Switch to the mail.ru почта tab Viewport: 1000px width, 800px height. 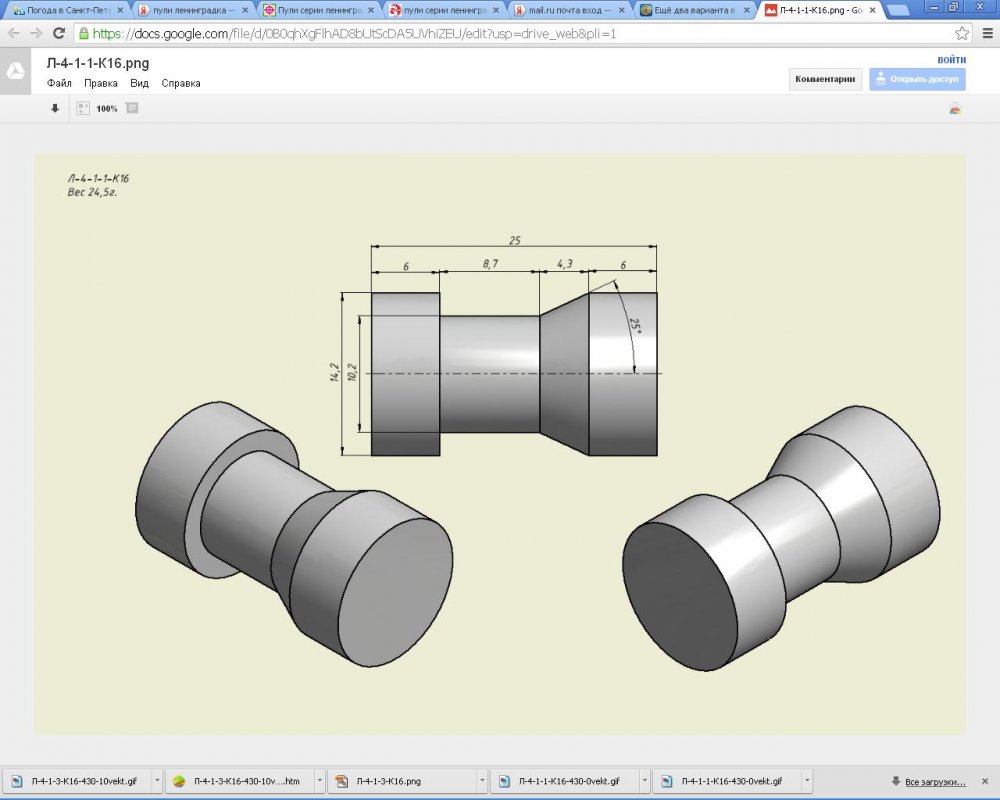pos(567,10)
